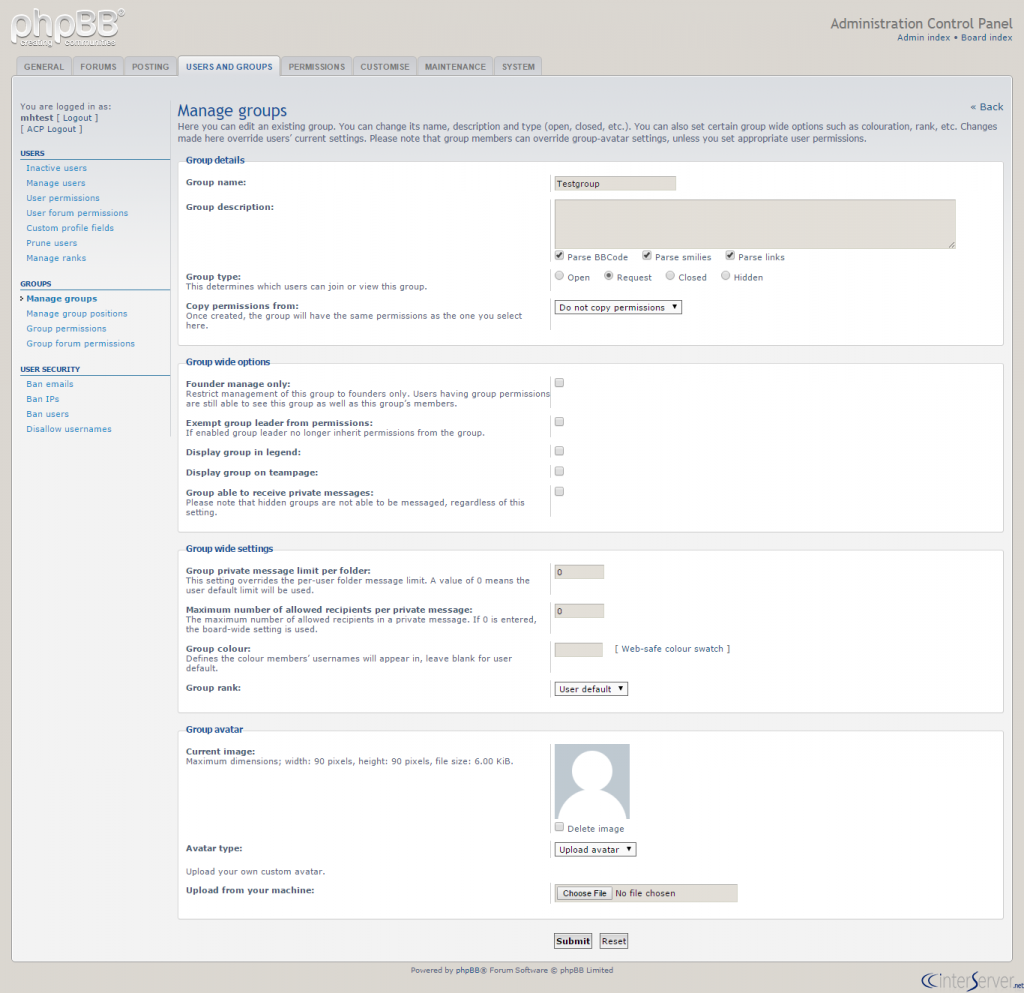1024x993 pixels.
Task: Open the Avatar type dropdown
Action: [595, 849]
